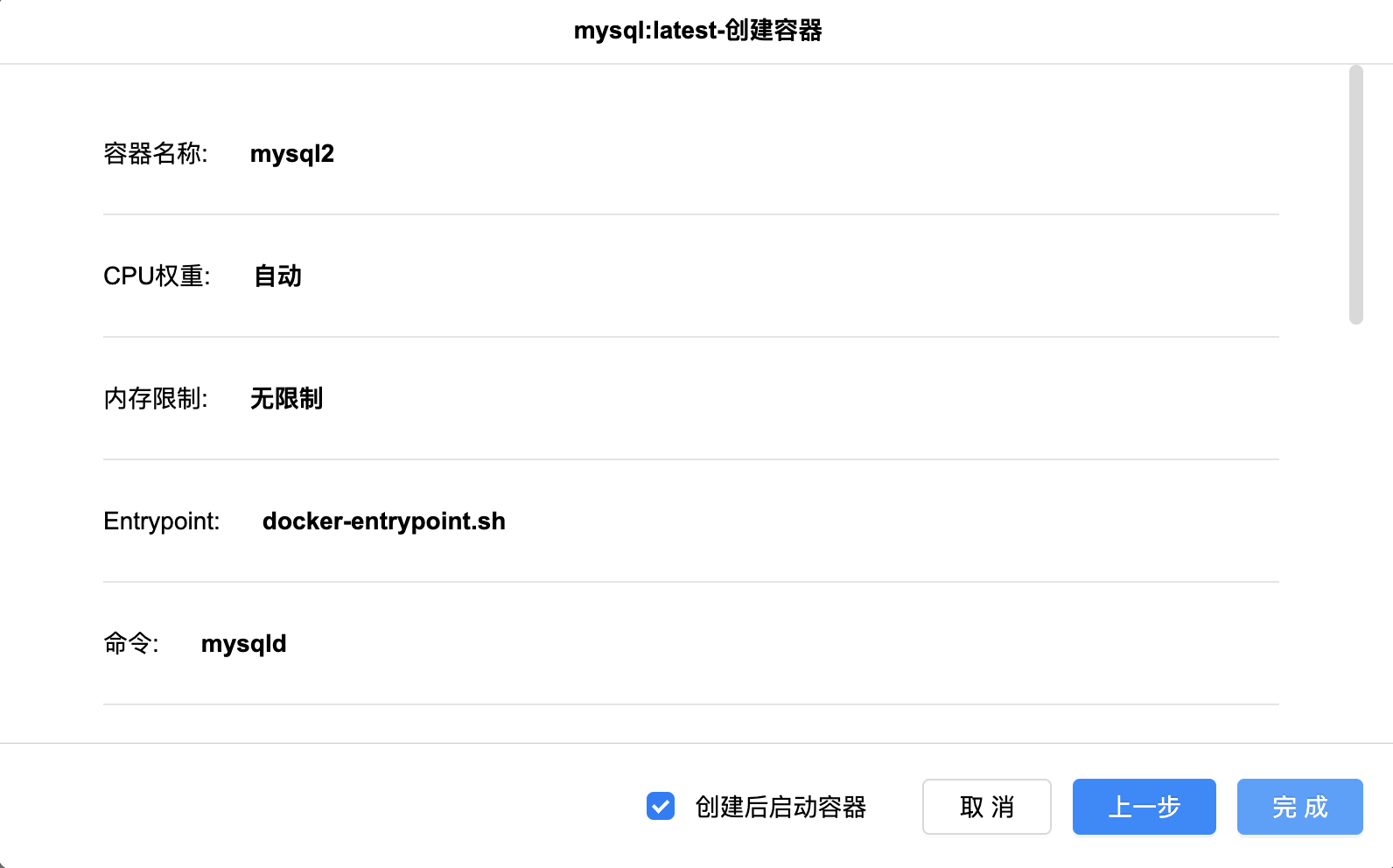1393x868 pixels.
Task: Click the 容器名称 label
Action: pos(155,154)
